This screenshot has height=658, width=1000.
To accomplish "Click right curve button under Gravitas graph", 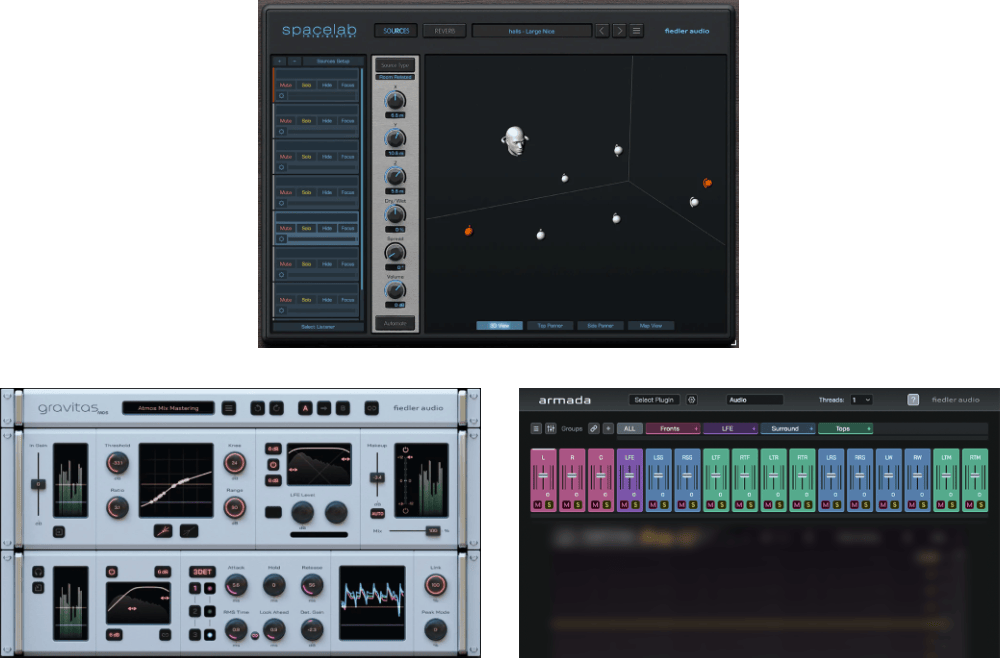I will tap(189, 530).
